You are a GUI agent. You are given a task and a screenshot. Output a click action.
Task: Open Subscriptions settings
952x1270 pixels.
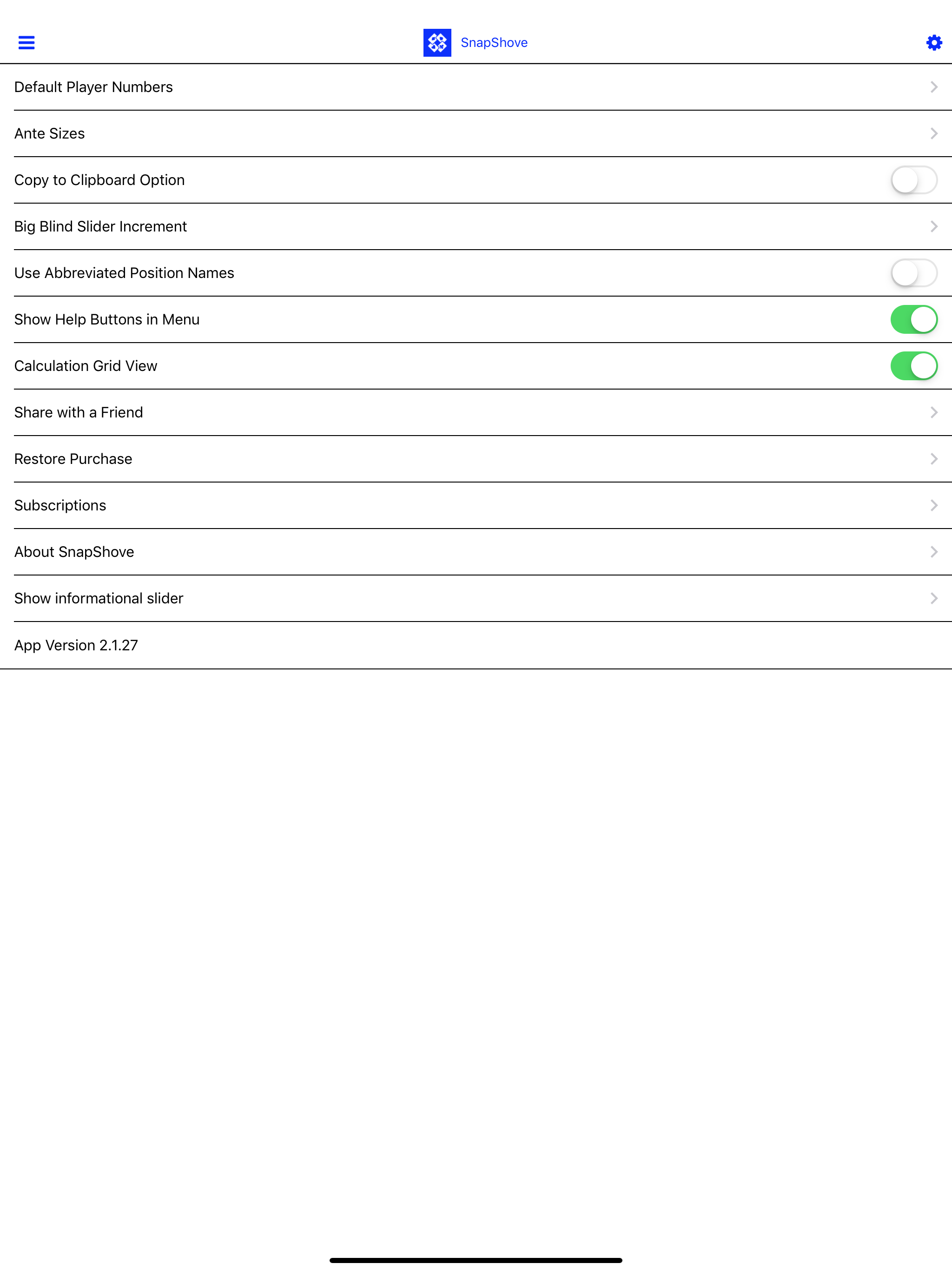pyautogui.click(x=476, y=506)
